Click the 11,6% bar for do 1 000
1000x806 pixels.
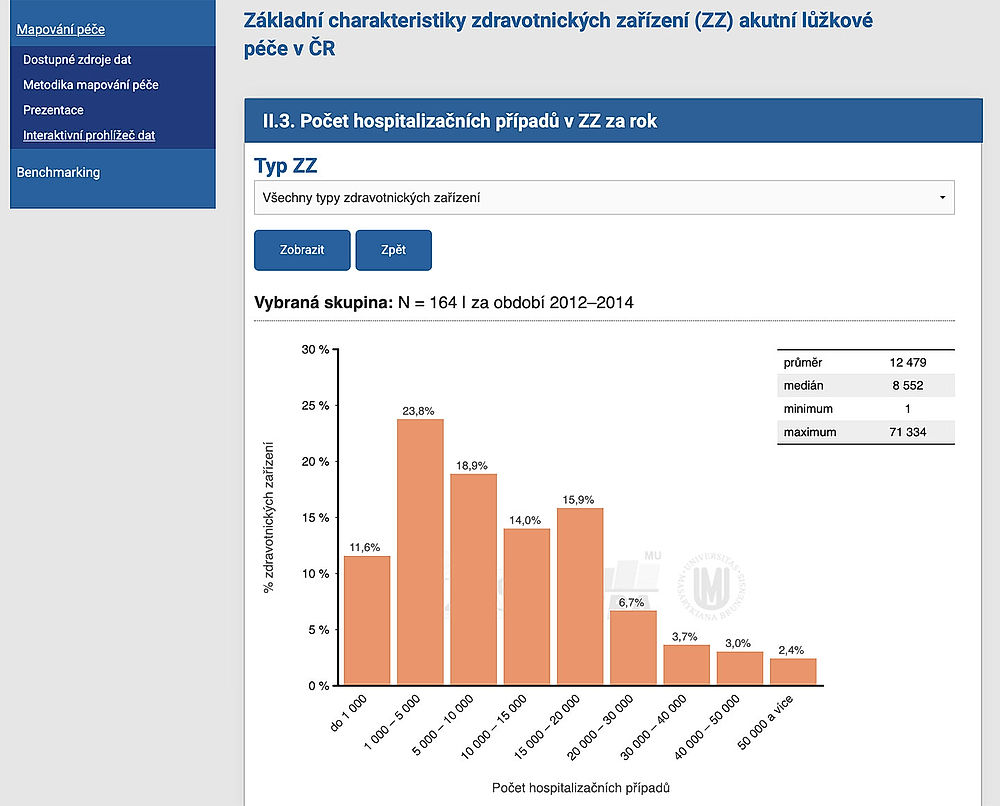(367, 620)
